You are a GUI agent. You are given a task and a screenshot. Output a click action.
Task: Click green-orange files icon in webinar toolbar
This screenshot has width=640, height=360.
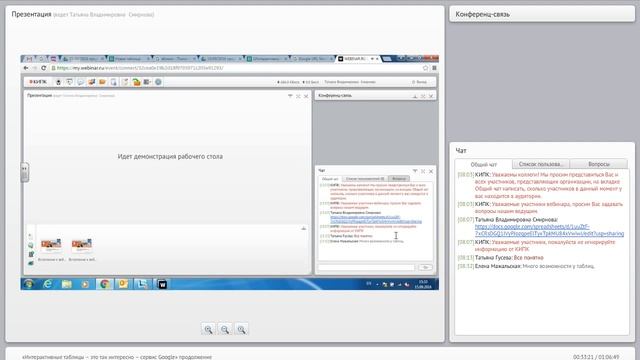136,82
